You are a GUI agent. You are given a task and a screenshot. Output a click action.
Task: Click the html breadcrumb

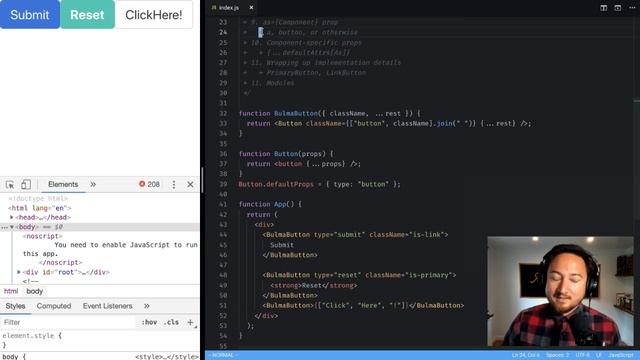tap(11, 291)
